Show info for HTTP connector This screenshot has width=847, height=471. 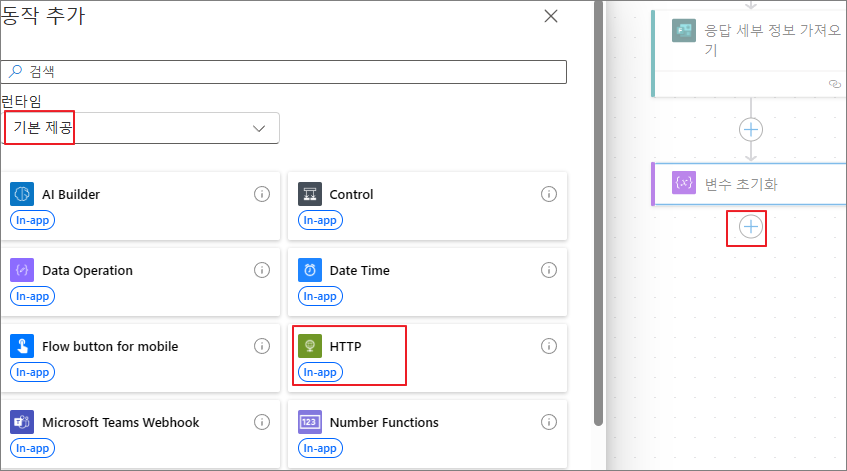(x=549, y=346)
